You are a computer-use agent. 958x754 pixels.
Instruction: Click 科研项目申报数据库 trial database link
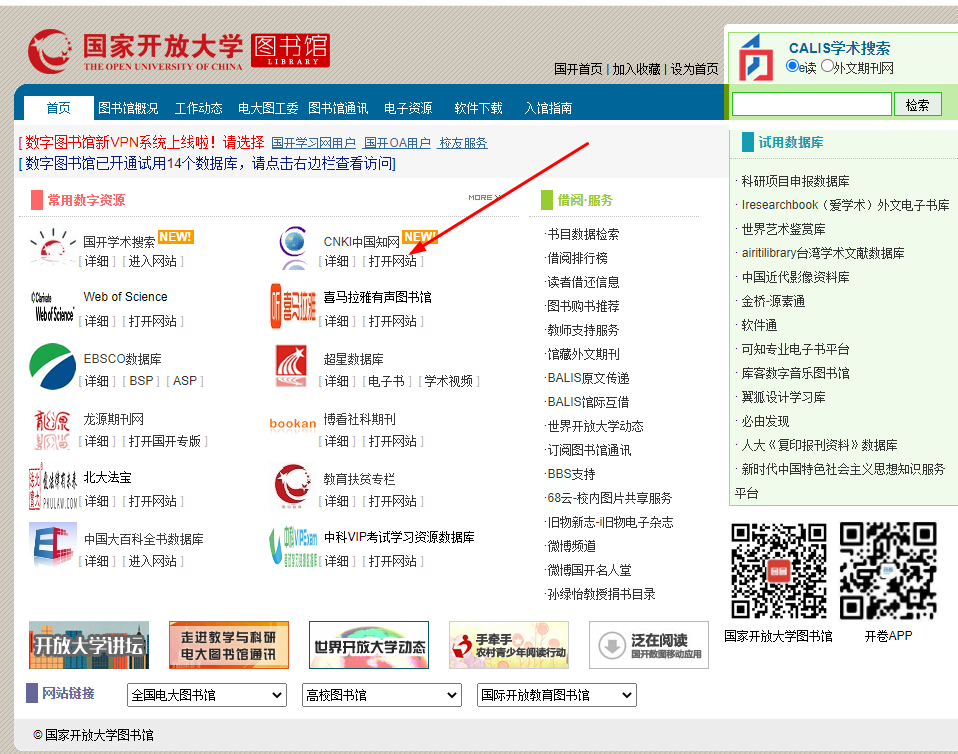pyautogui.click(x=795, y=181)
